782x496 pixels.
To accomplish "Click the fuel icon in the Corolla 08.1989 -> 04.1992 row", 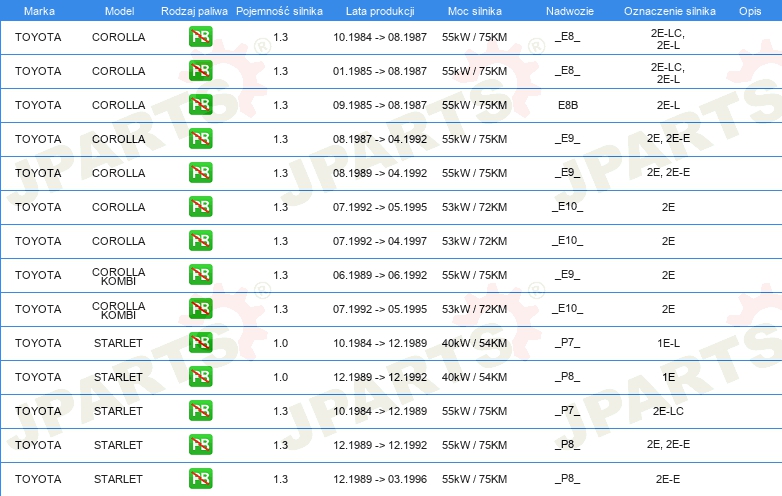I will [200, 172].
